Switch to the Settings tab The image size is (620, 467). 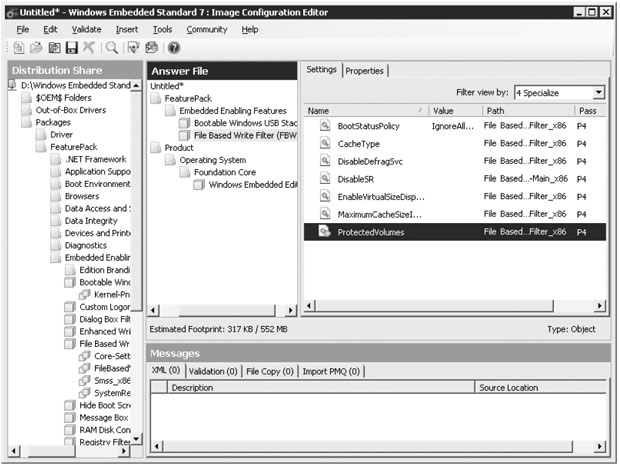(321, 70)
